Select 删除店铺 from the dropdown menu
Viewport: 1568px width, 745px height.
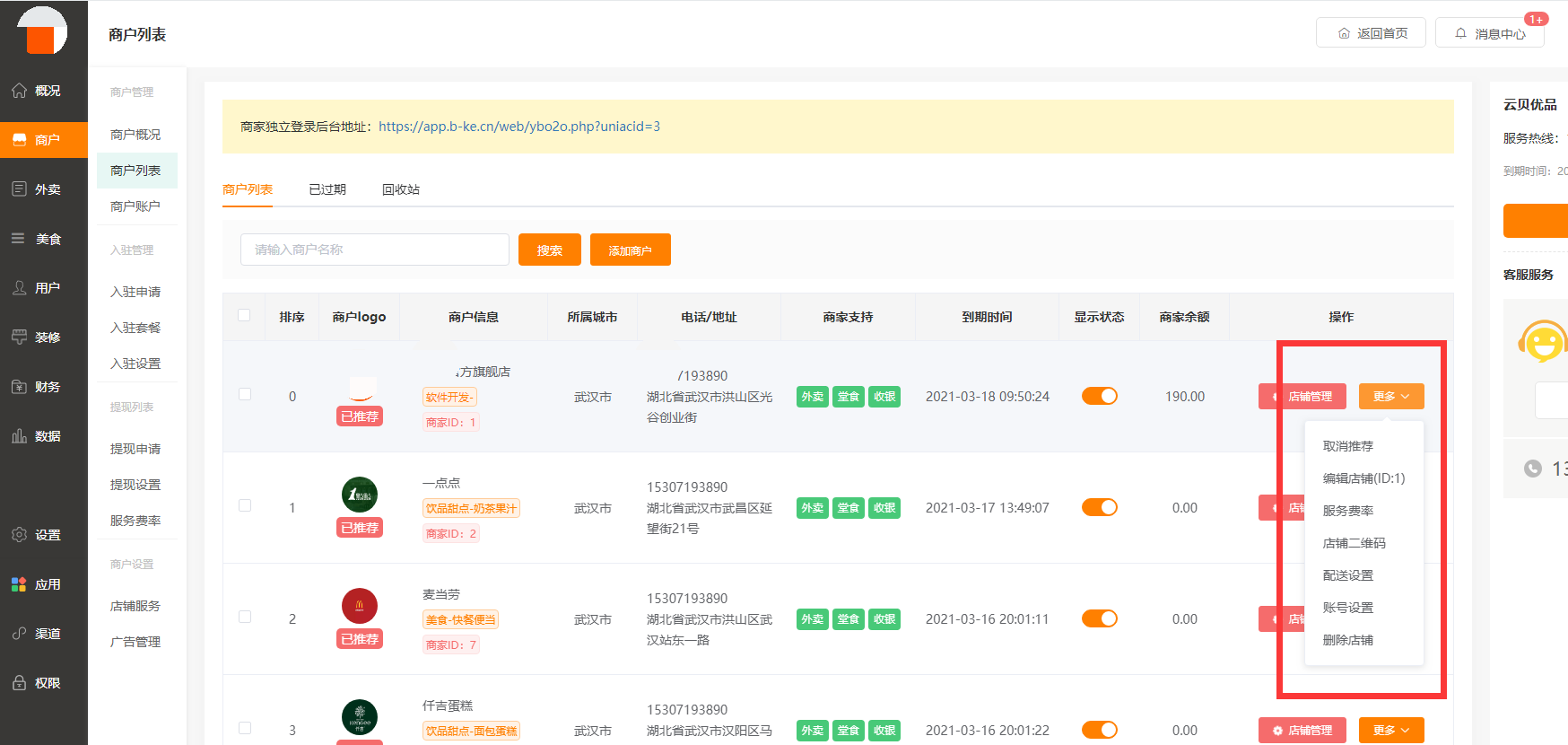pos(1347,640)
